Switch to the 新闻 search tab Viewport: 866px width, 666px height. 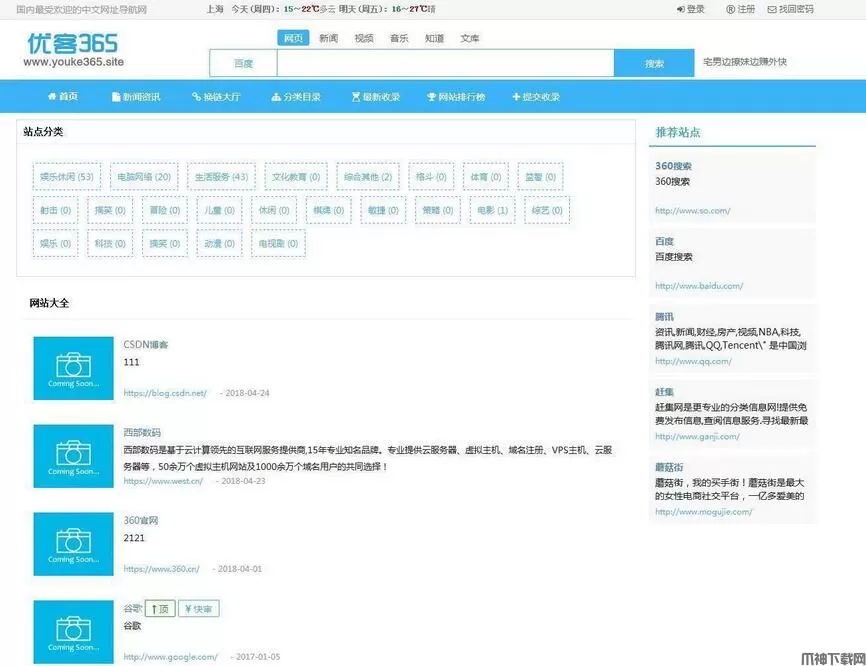328,38
